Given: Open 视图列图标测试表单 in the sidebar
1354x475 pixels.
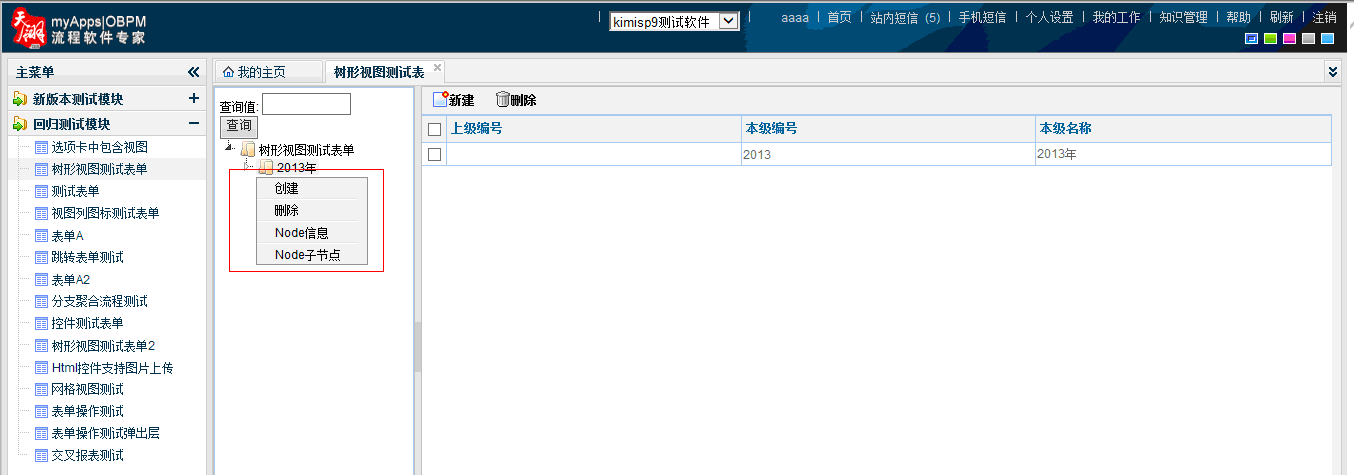Looking at the screenshot, I should (x=105, y=213).
